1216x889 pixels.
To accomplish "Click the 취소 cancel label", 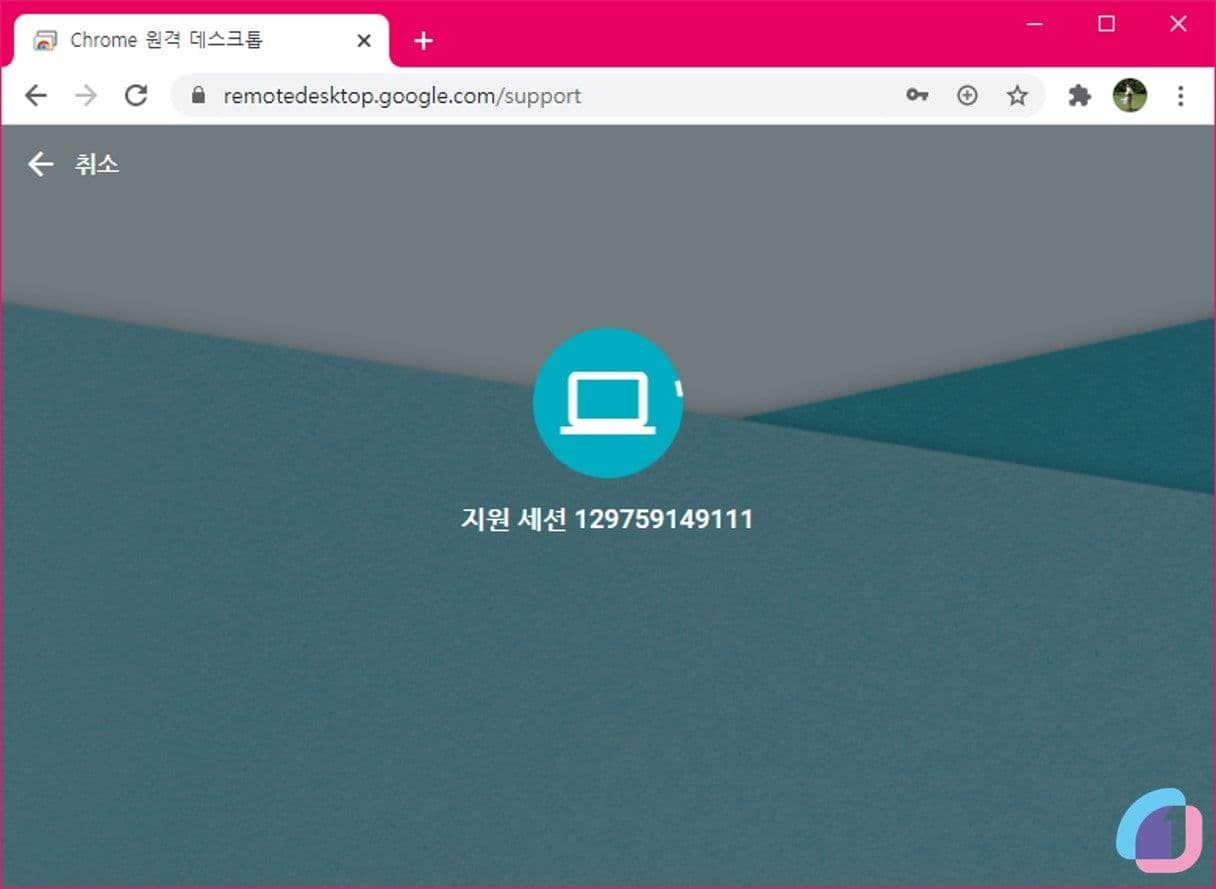I will 97,164.
